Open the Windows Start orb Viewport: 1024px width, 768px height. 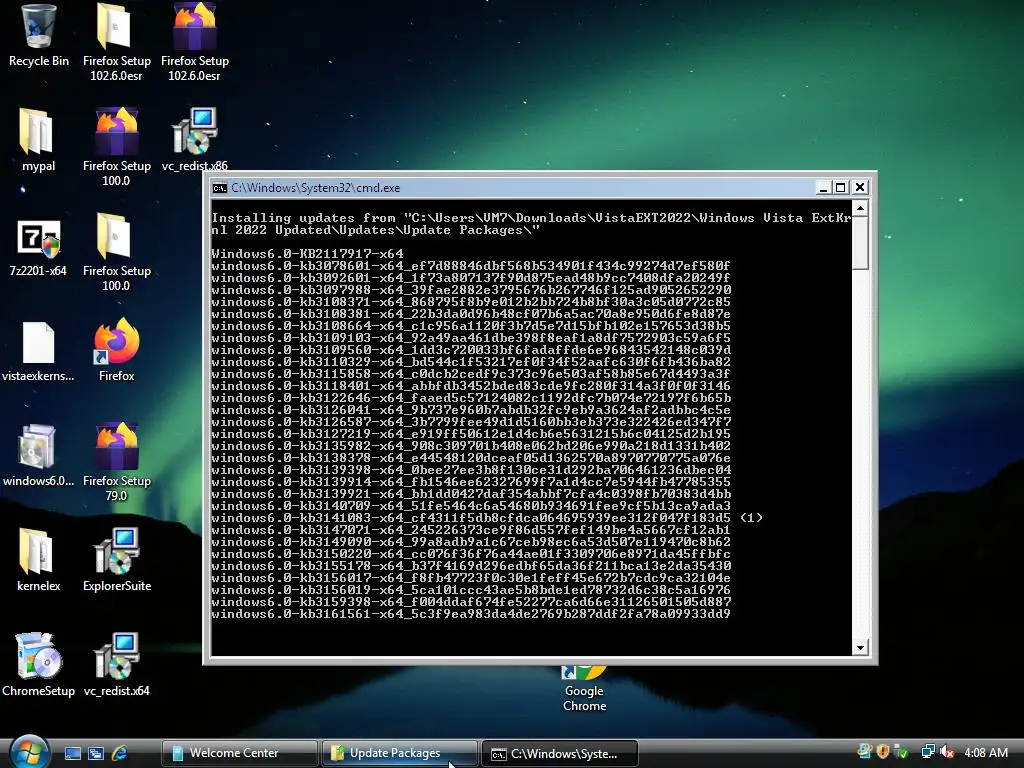point(29,752)
